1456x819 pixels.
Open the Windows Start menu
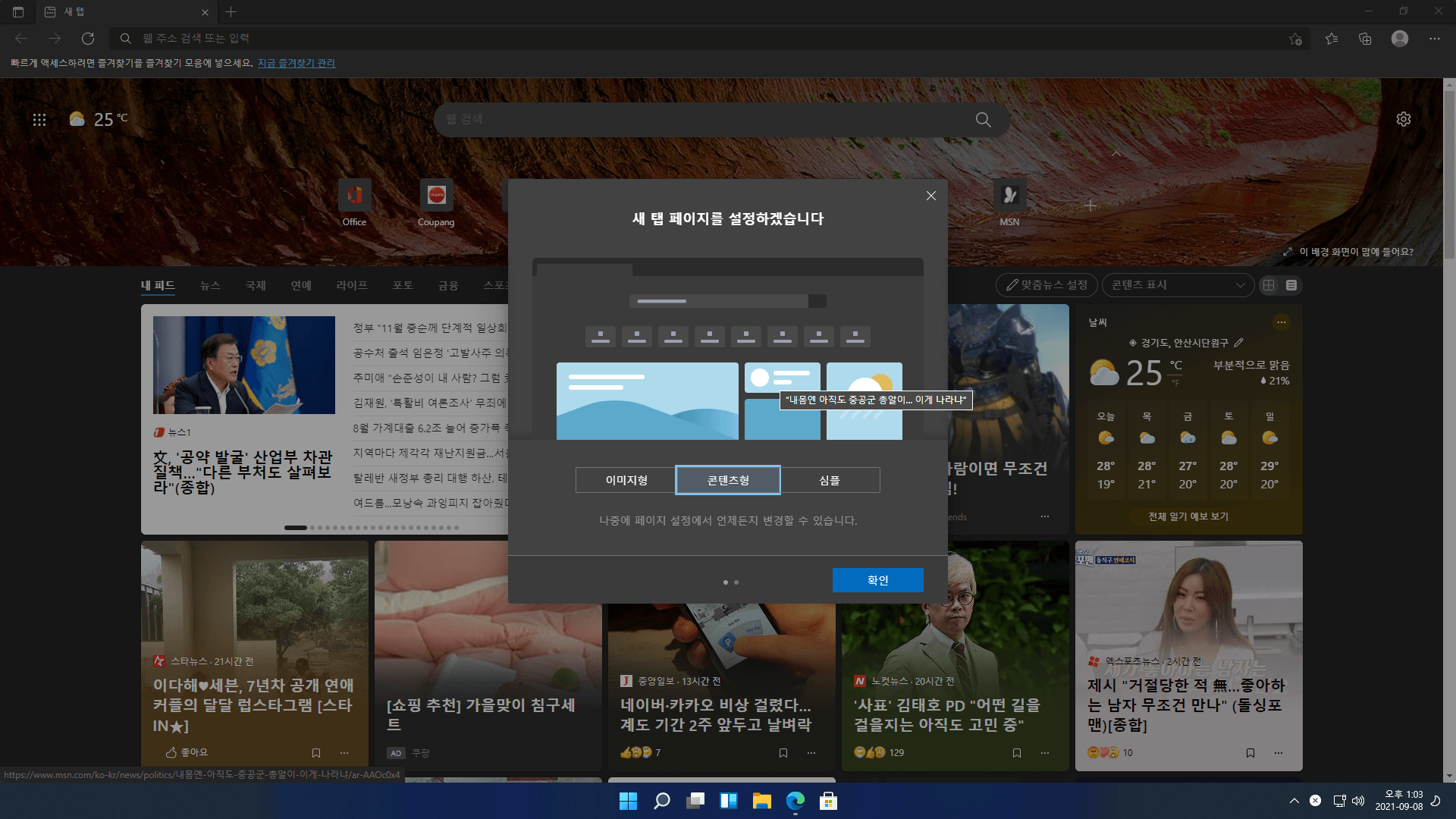(x=628, y=801)
